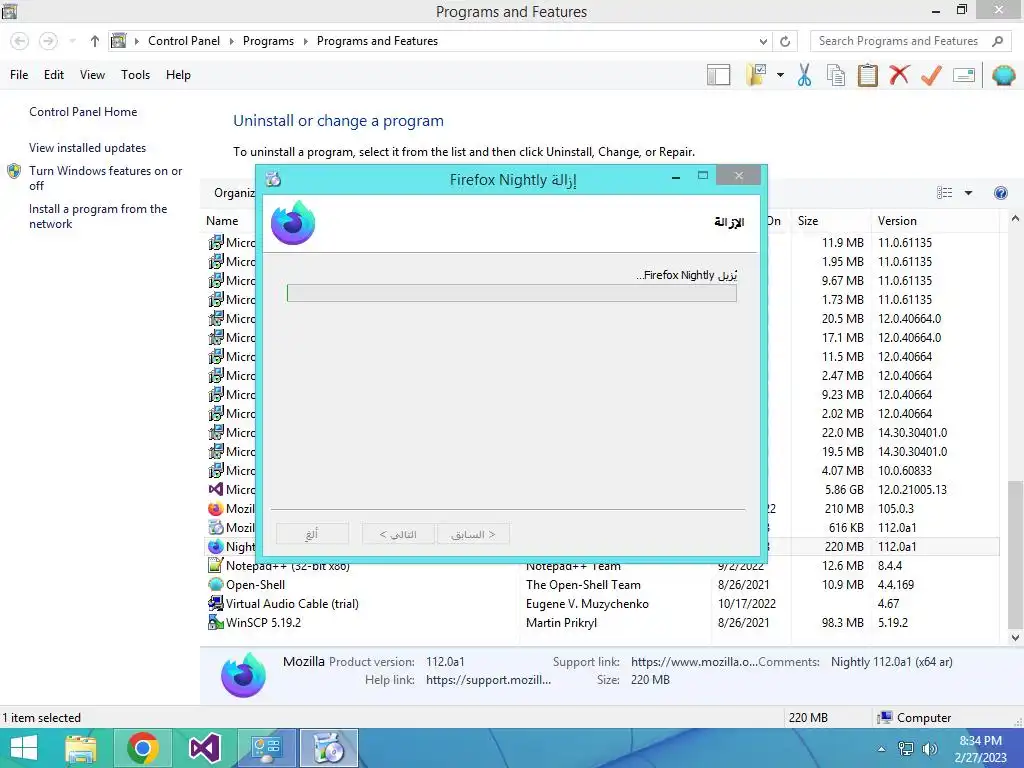Click the blue help question mark icon
1024x768 pixels.
[x=1000, y=193]
